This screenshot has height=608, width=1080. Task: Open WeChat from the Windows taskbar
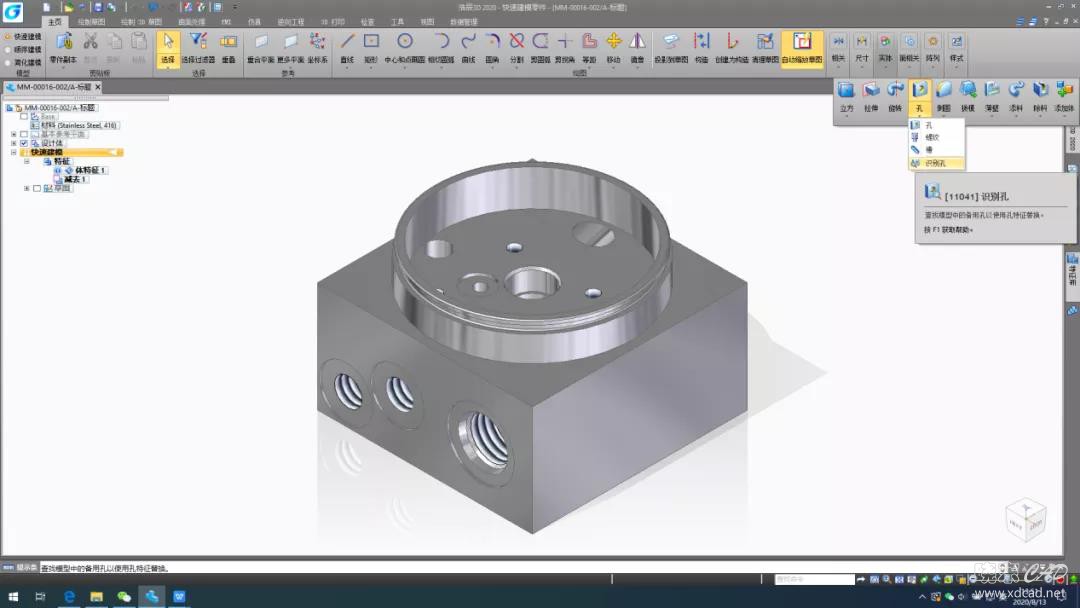[x=124, y=597]
